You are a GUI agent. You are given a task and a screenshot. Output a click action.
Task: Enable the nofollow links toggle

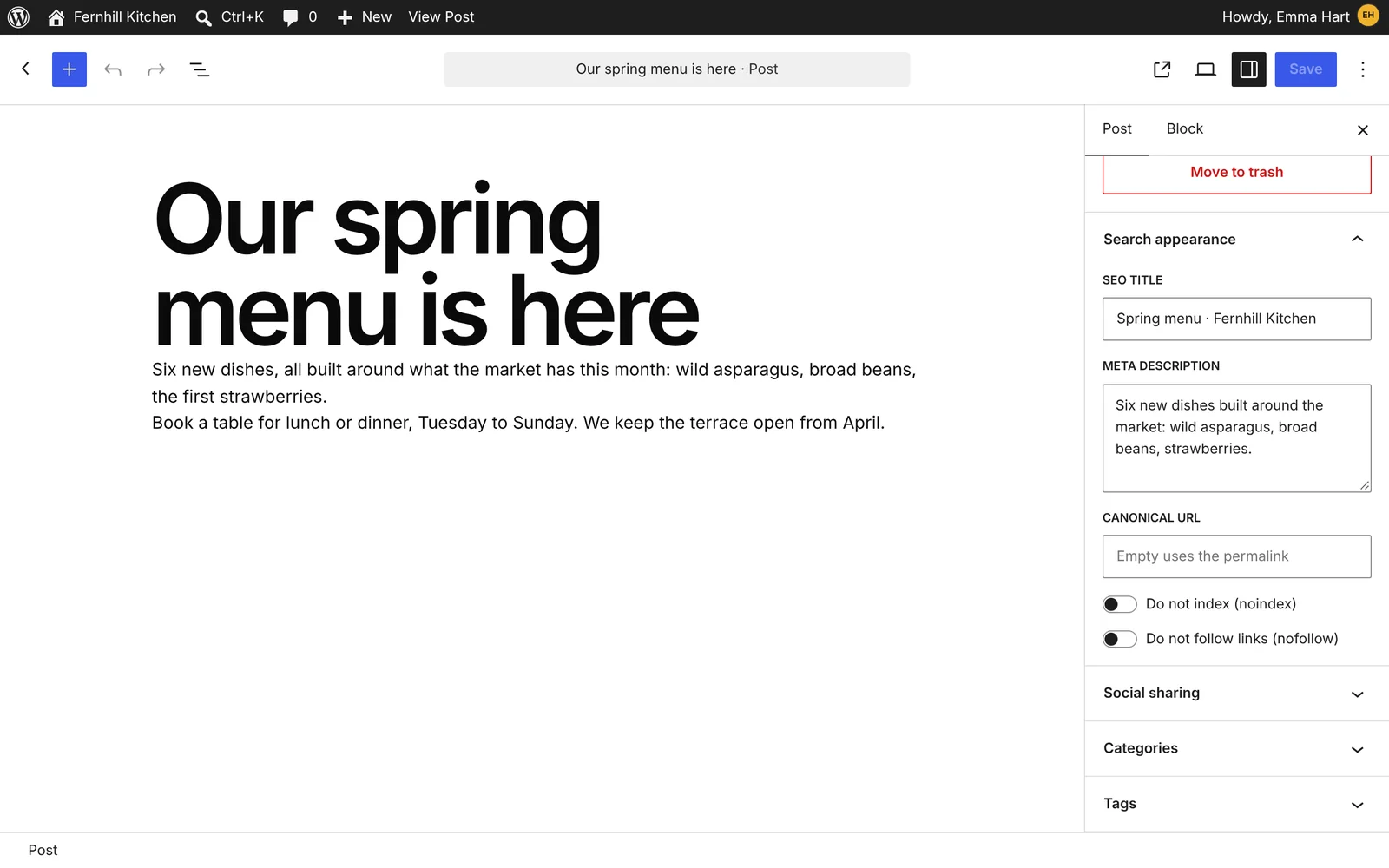point(1120,639)
